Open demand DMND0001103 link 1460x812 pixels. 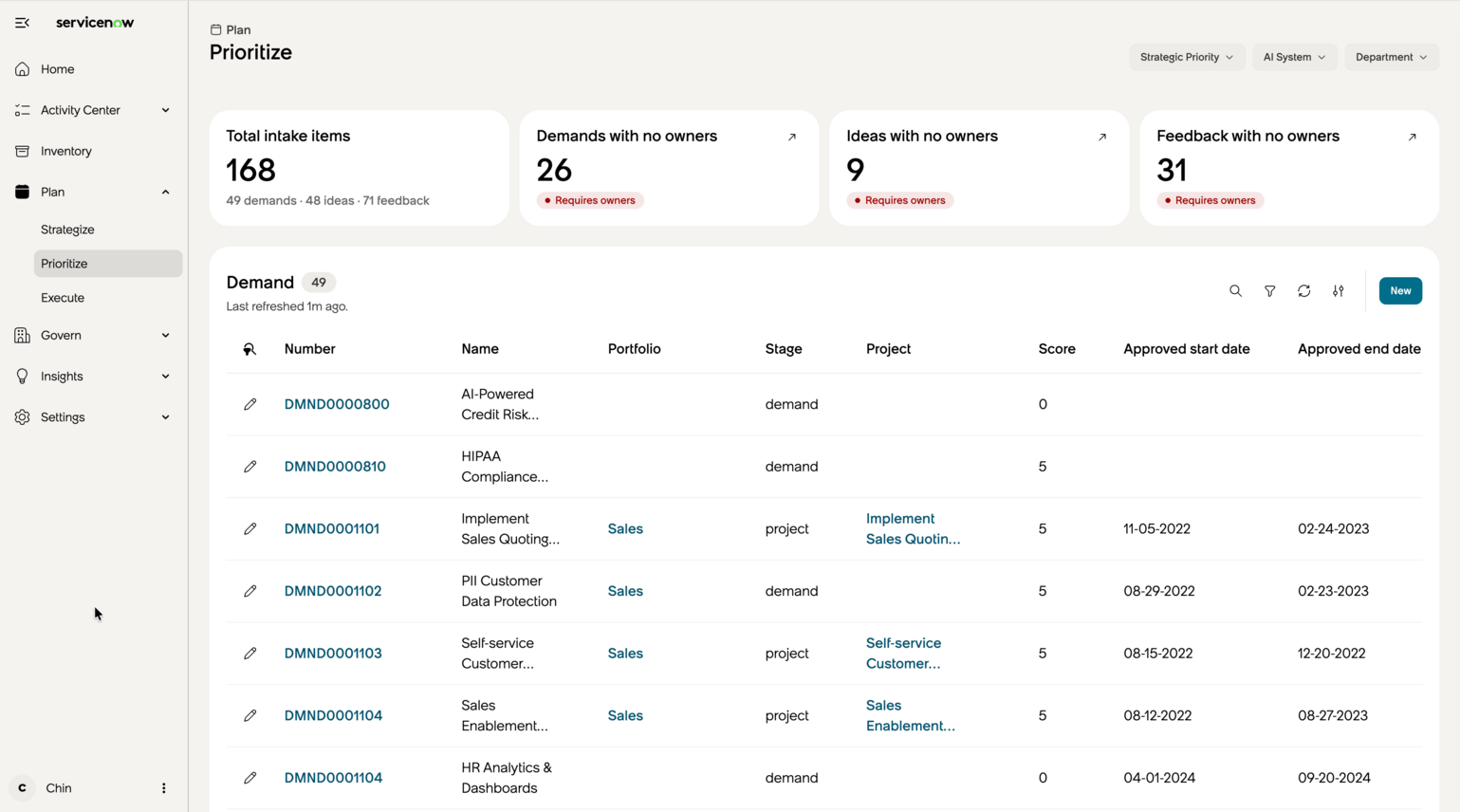[x=333, y=654]
